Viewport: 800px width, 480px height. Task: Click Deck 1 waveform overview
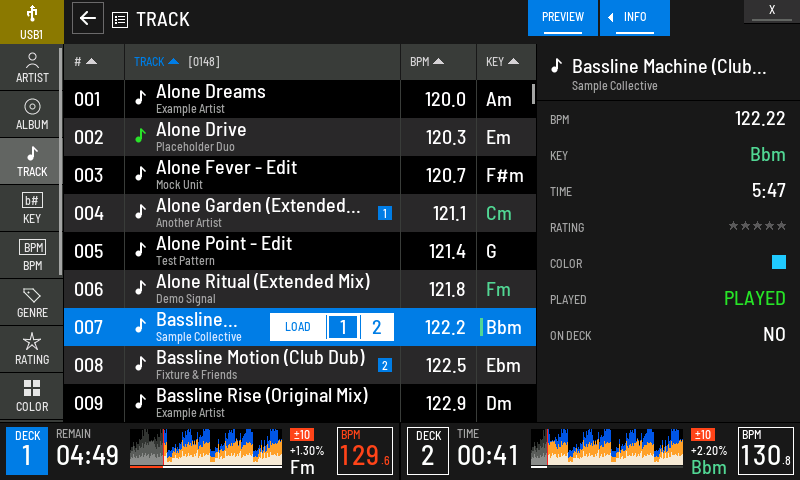(x=206, y=448)
